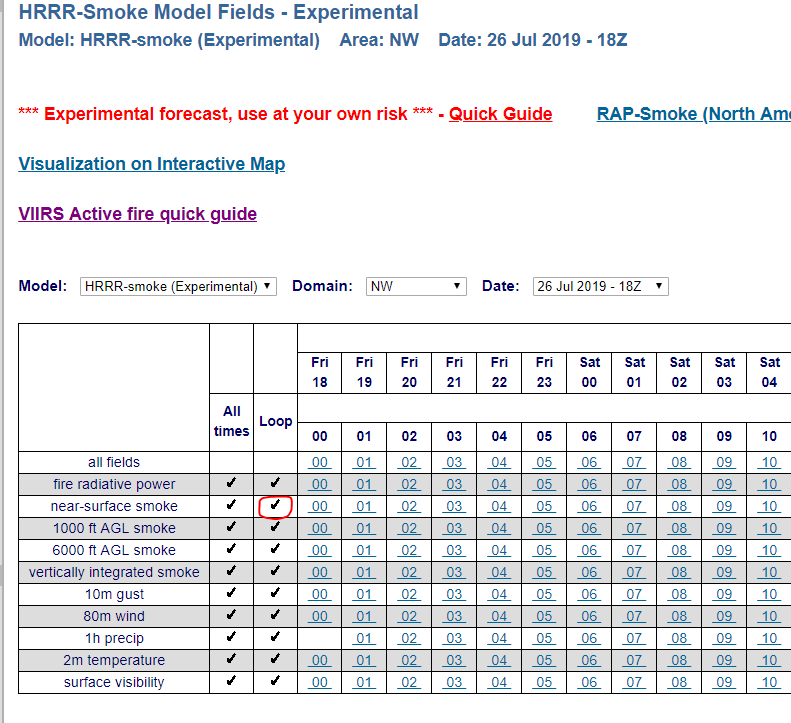This screenshot has height=723, width=791.
Task: Click All times checkmark for surface visibility
Action: [x=231, y=682]
